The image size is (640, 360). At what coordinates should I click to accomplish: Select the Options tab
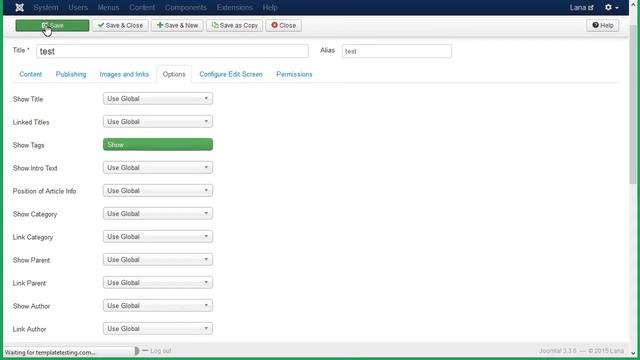[x=174, y=74]
